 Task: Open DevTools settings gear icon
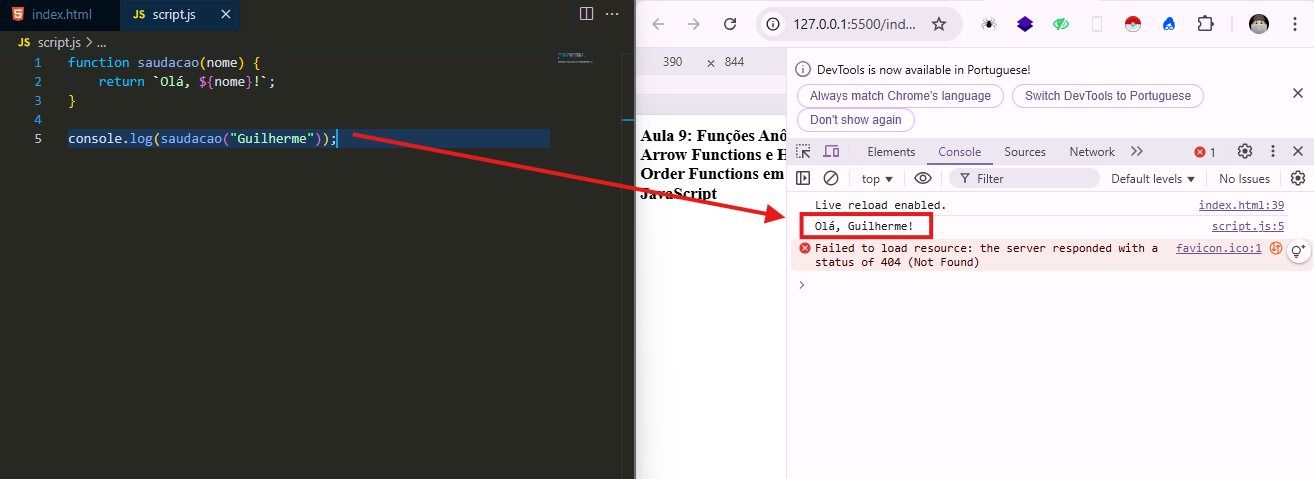1245,152
